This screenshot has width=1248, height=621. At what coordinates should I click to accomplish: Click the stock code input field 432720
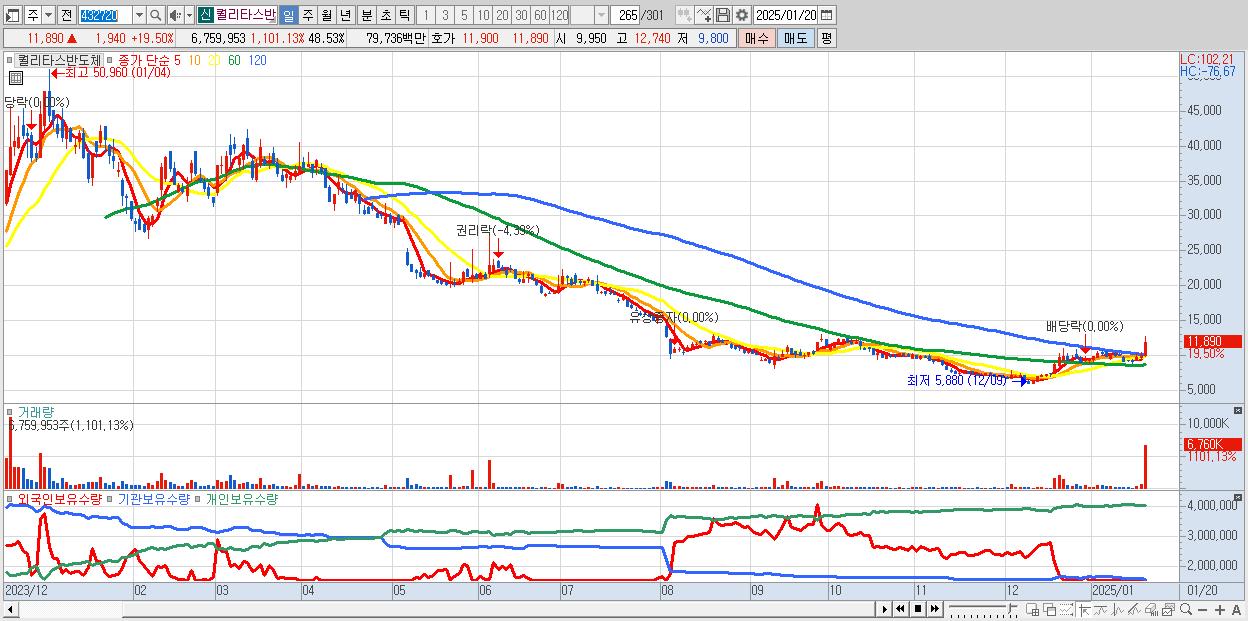[x=106, y=15]
